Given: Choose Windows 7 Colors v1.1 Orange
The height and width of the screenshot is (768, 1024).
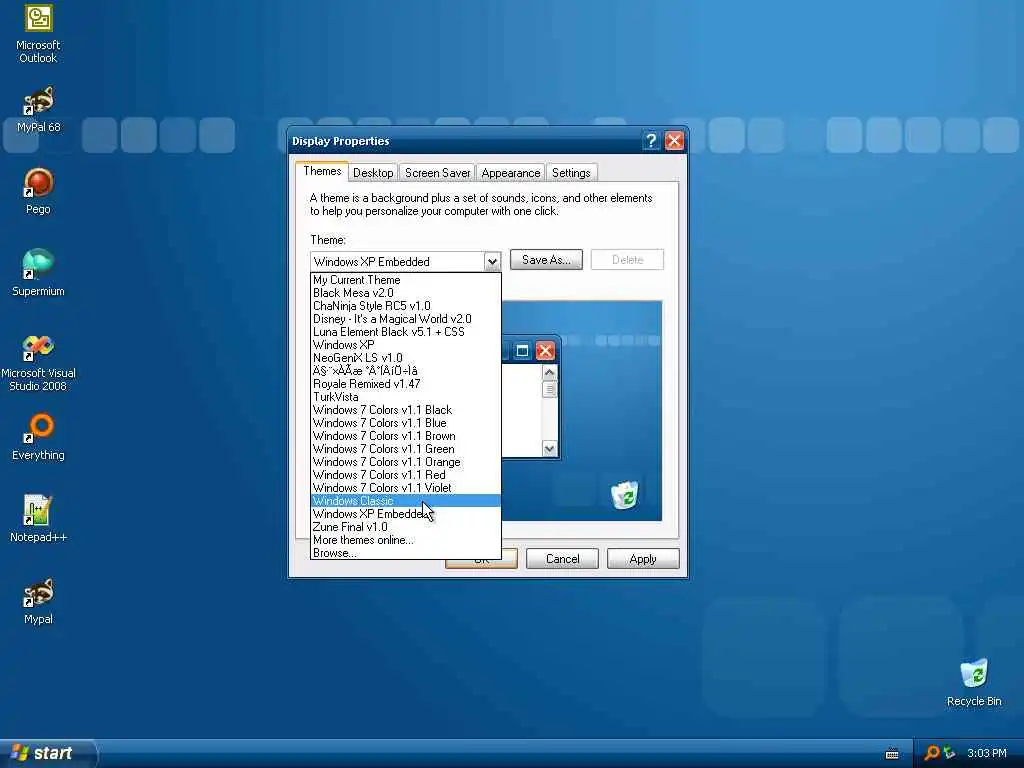Looking at the screenshot, I should (406, 462).
